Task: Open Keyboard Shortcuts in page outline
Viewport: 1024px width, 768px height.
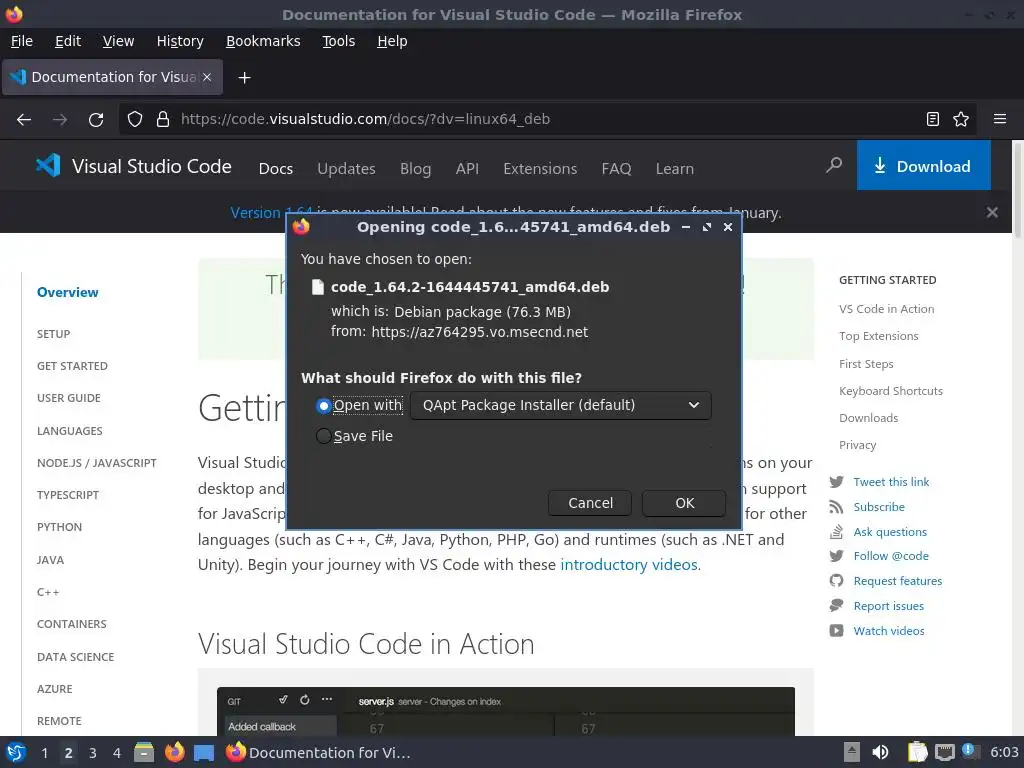Action: point(891,391)
